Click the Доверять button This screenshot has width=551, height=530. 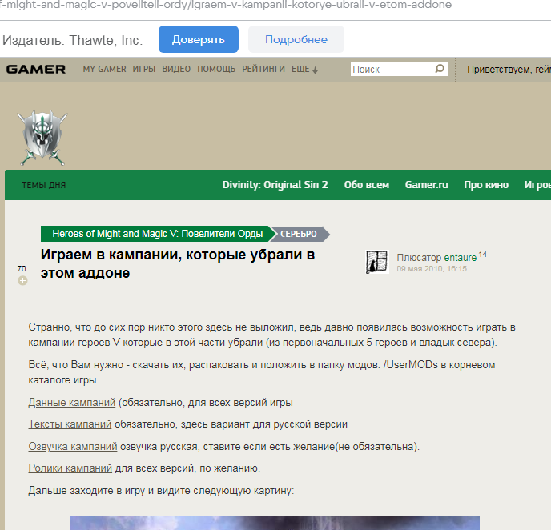[199, 39]
